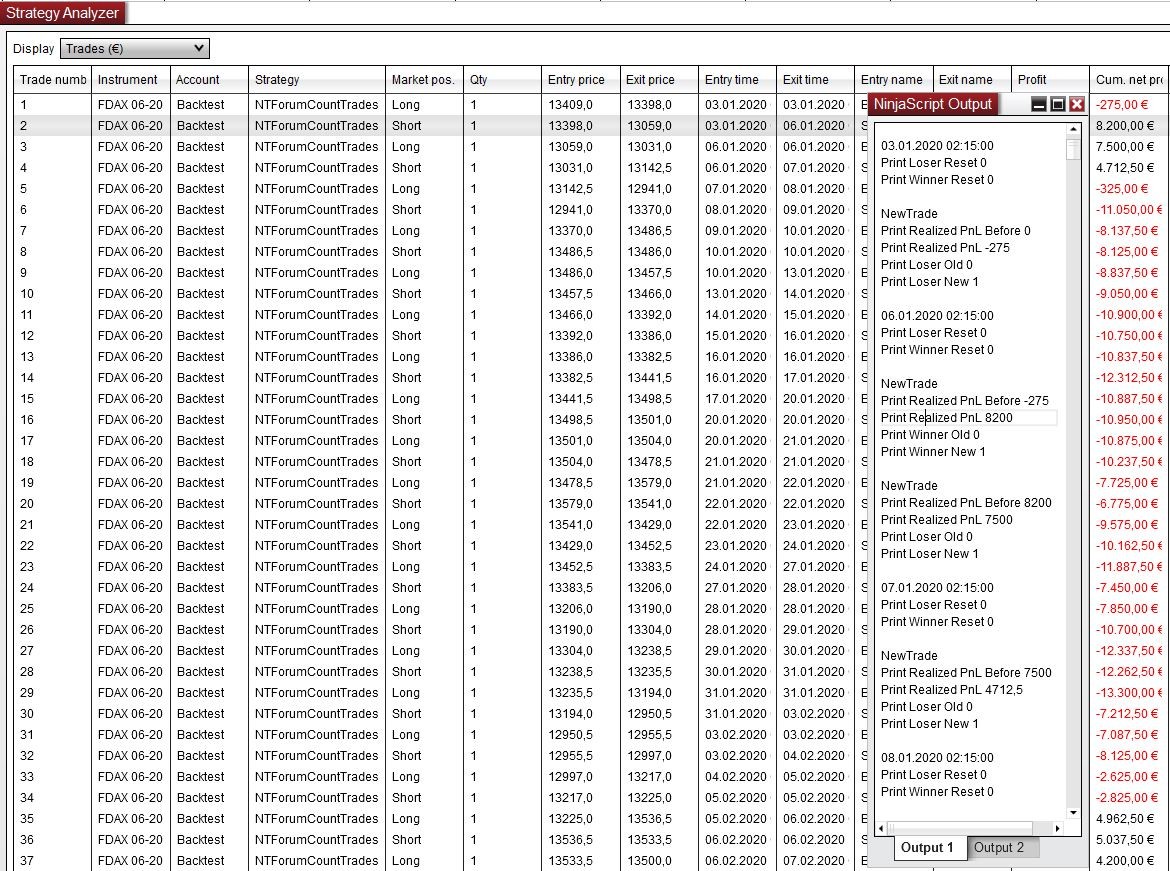Image resolution: width=1170 pixels, height=871 pixels.
Task: Click the Entry name column header
Action: pos(893,80)
